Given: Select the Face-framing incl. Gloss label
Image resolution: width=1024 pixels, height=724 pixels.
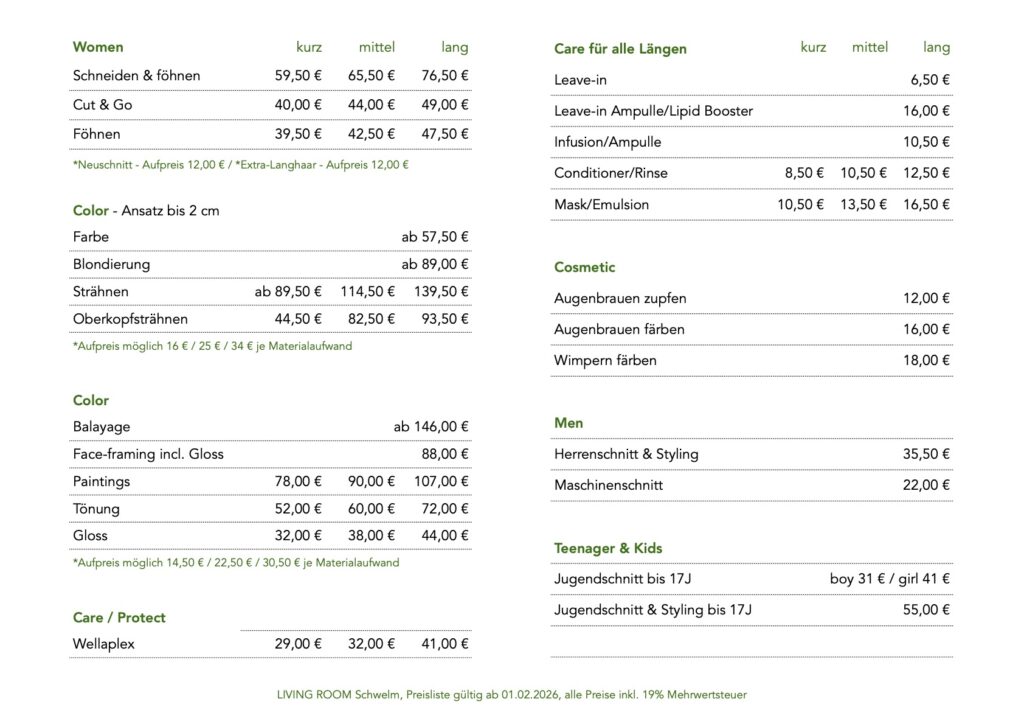Looking at the screenshot, I should tap(148, 454).
